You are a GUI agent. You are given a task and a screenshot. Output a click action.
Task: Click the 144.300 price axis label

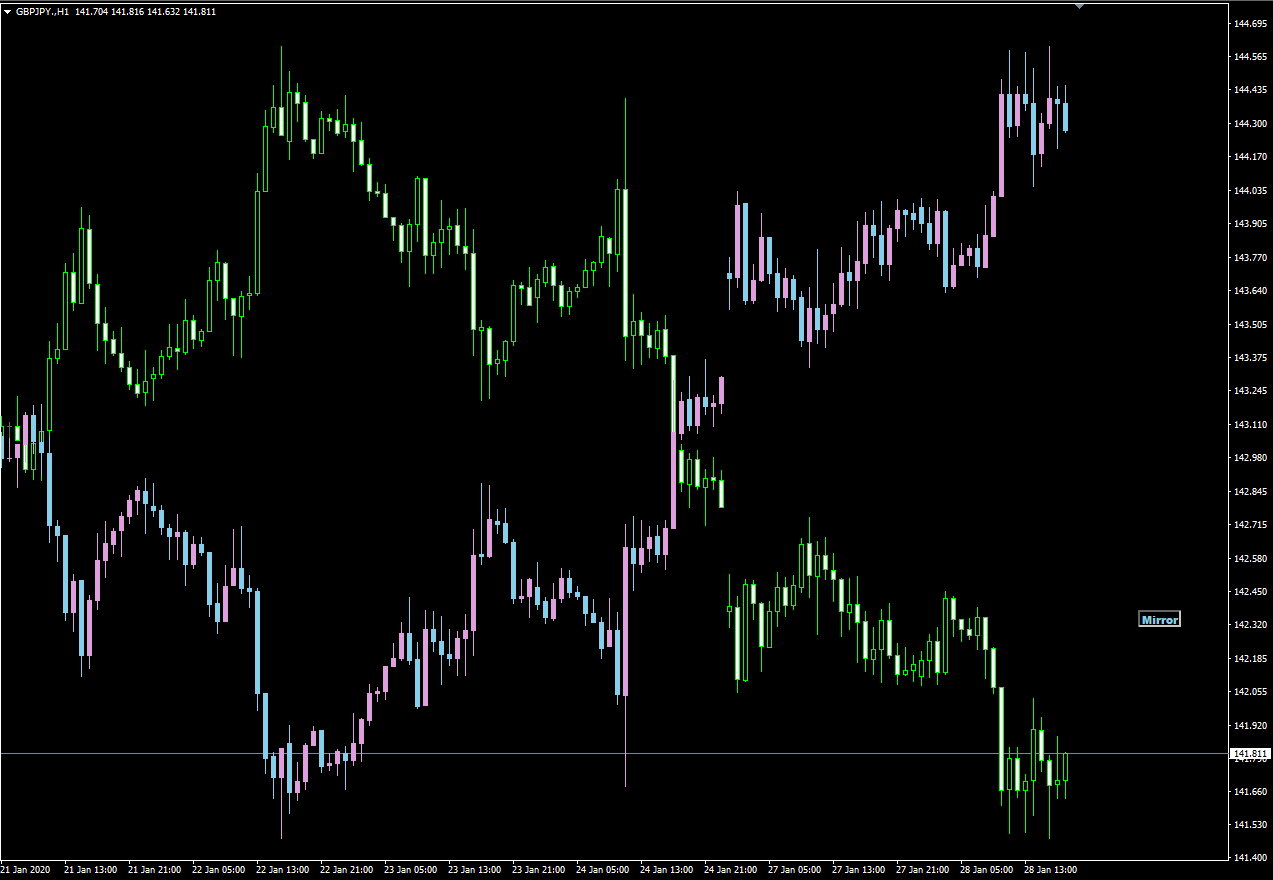pyautogui.click(x=1251, y=123)
